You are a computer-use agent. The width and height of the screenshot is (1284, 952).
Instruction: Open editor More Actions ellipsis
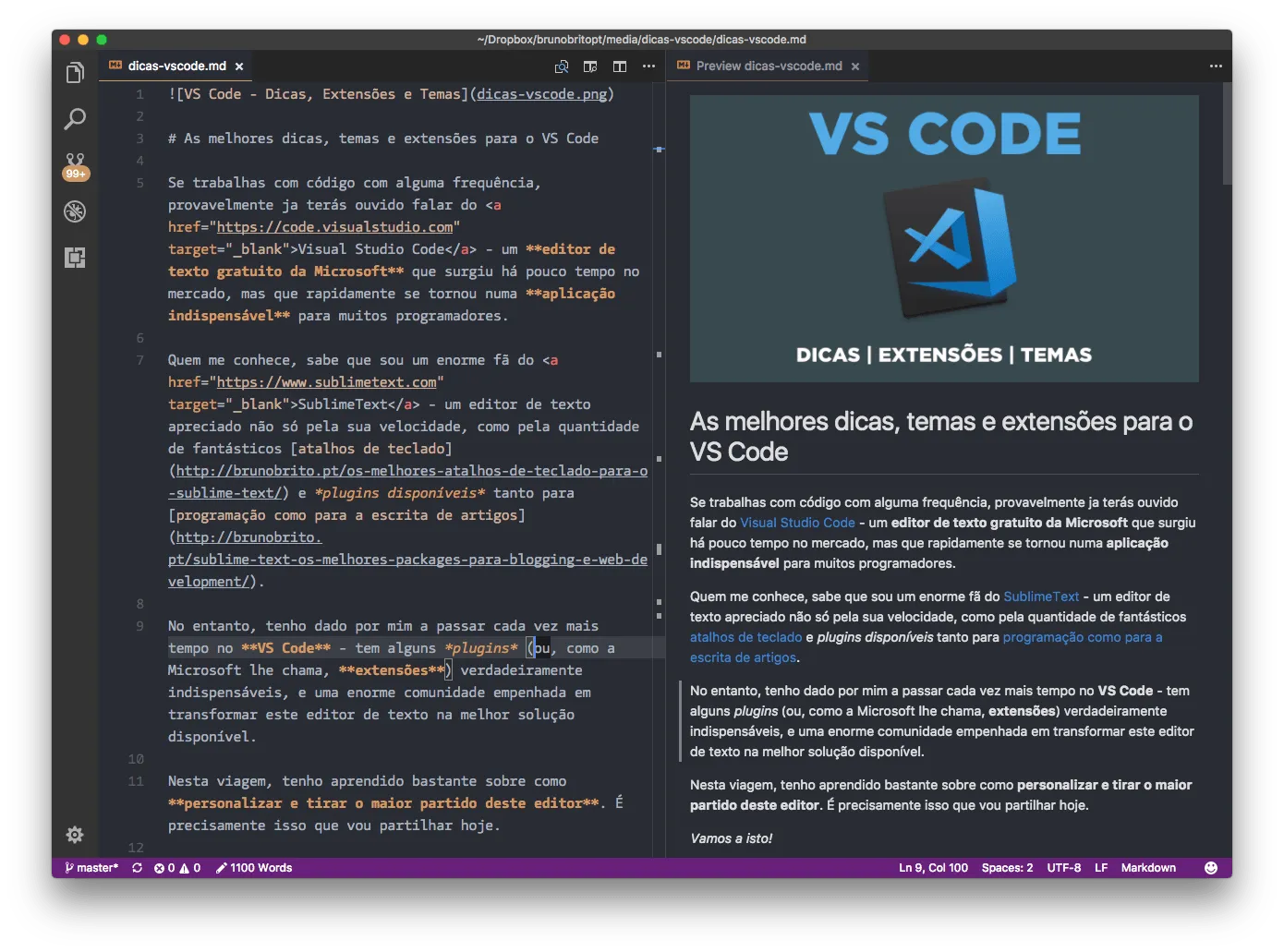point(648,66)
